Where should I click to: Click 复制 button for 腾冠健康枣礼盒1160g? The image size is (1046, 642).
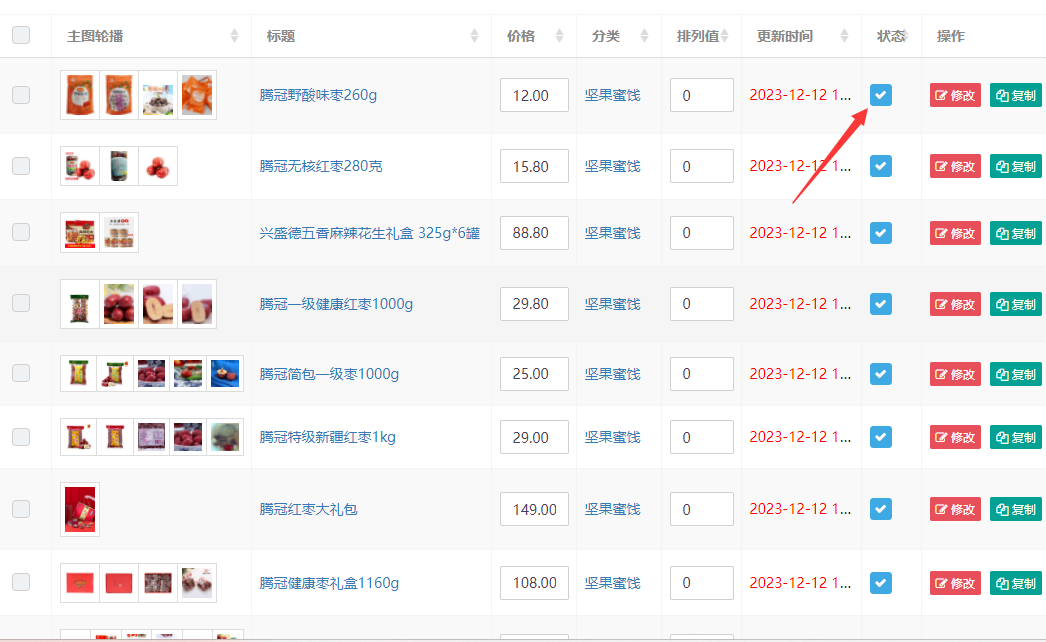click(x=1015, y=583)
